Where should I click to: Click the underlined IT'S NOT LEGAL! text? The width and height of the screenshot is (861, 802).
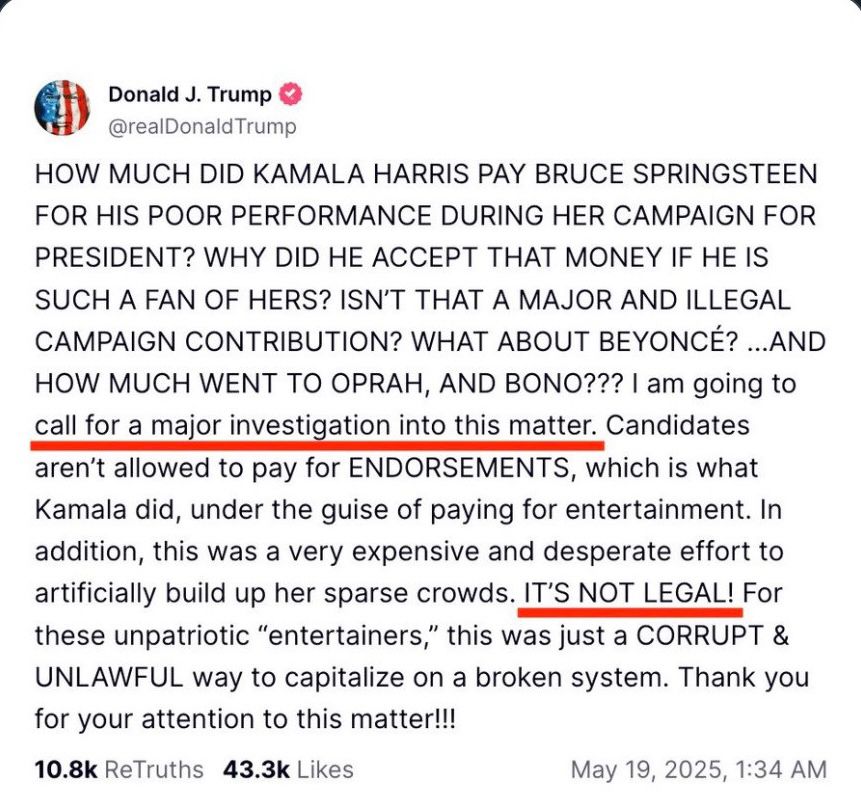click(x=630, y=594)
